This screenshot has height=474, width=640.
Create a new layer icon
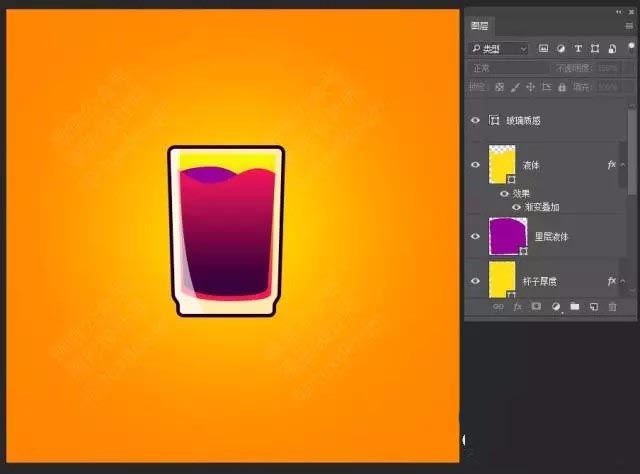tap(594, 307)
